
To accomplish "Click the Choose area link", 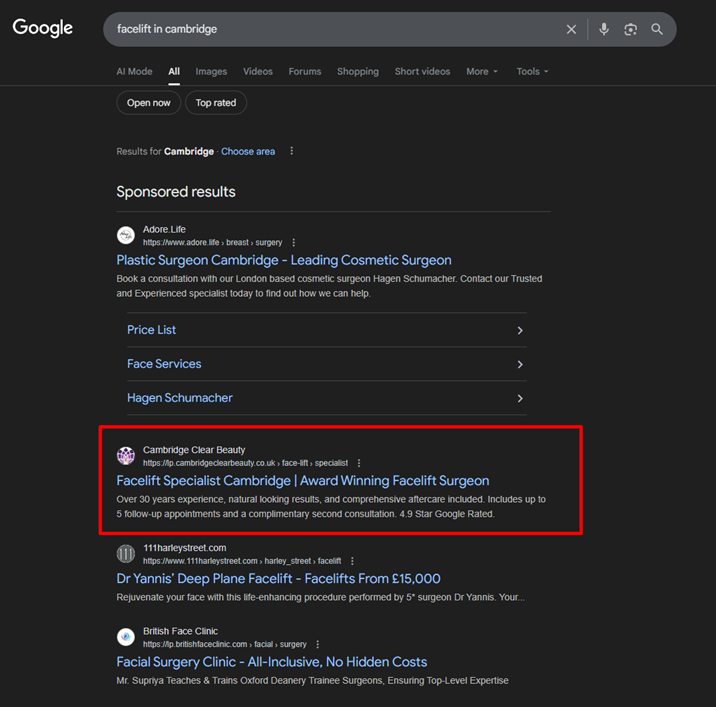I will 248,151.
